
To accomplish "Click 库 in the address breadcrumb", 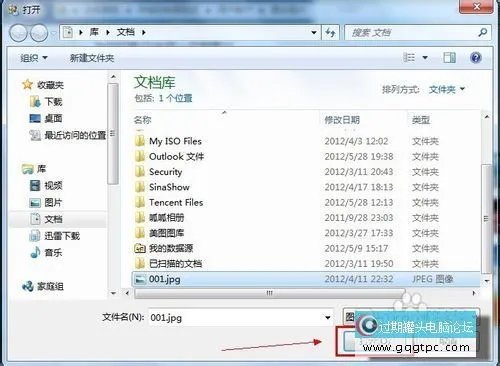I will (94, 32).
